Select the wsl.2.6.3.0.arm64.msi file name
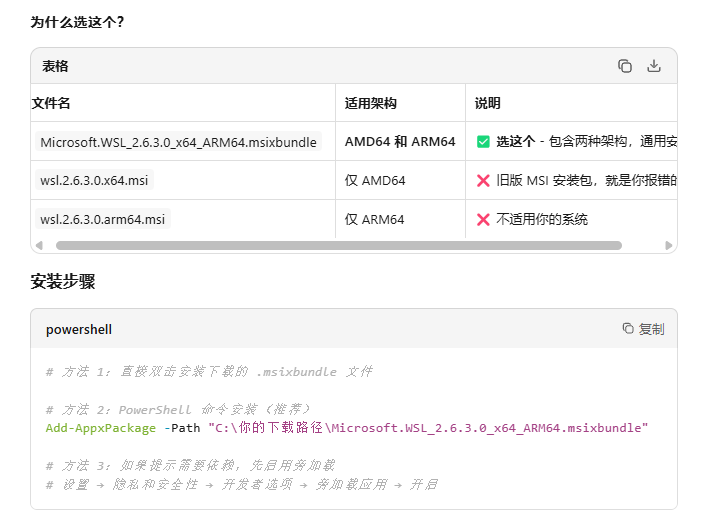713x521 pixels. [102, 220]
